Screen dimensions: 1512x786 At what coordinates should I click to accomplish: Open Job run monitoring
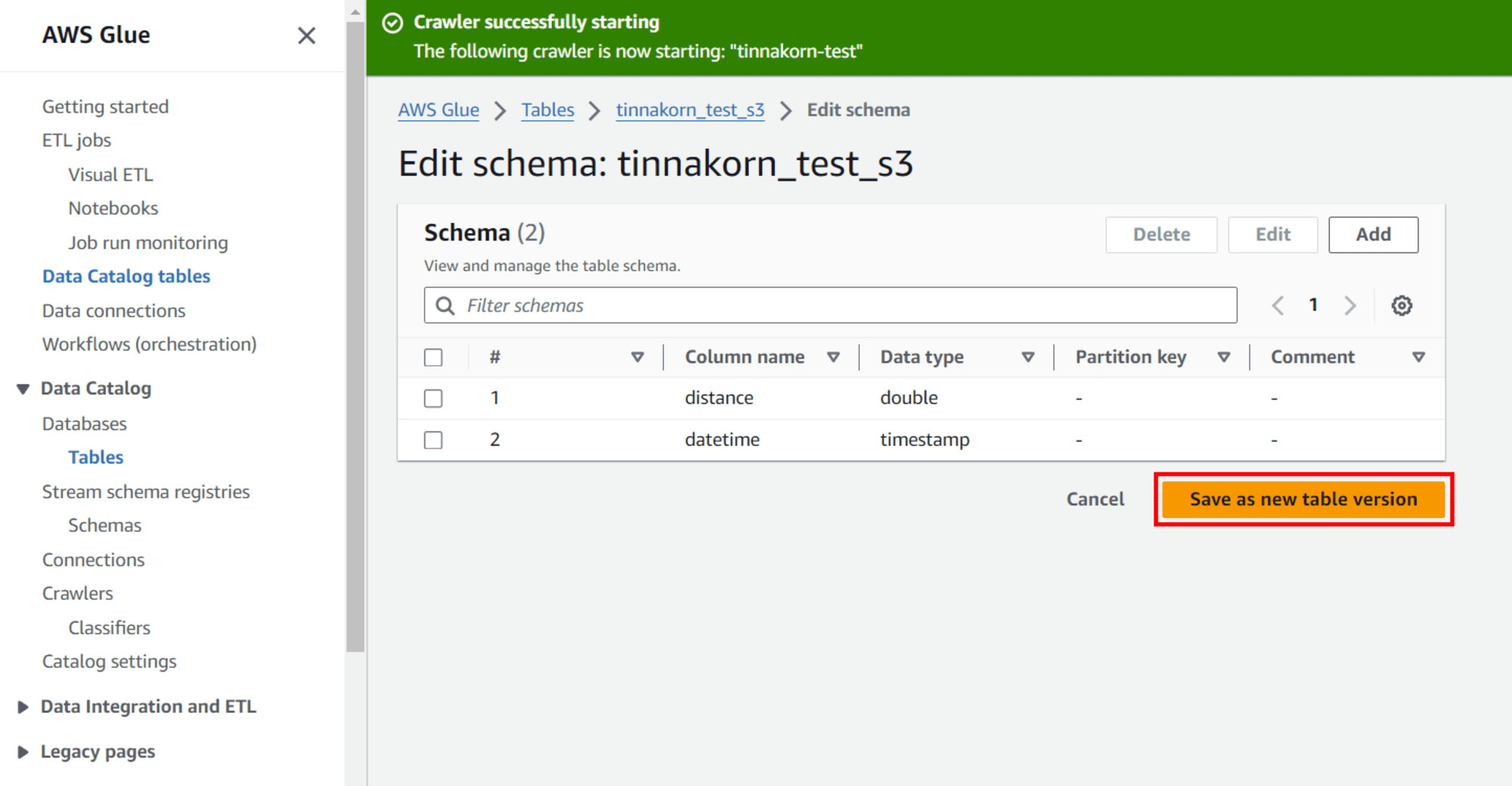[x=148, y=243]
